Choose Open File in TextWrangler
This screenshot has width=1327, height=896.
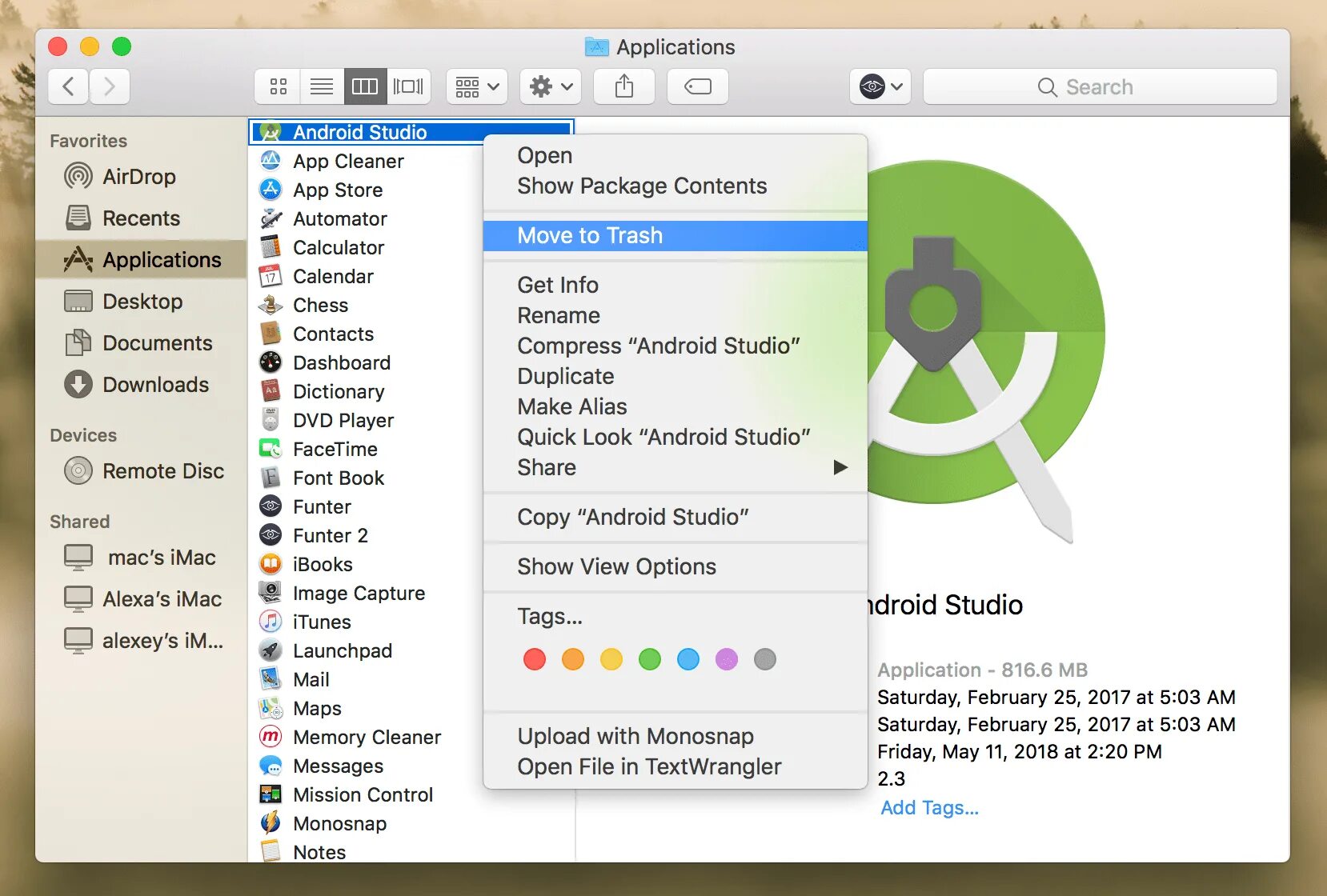click(x=676, y=766)
